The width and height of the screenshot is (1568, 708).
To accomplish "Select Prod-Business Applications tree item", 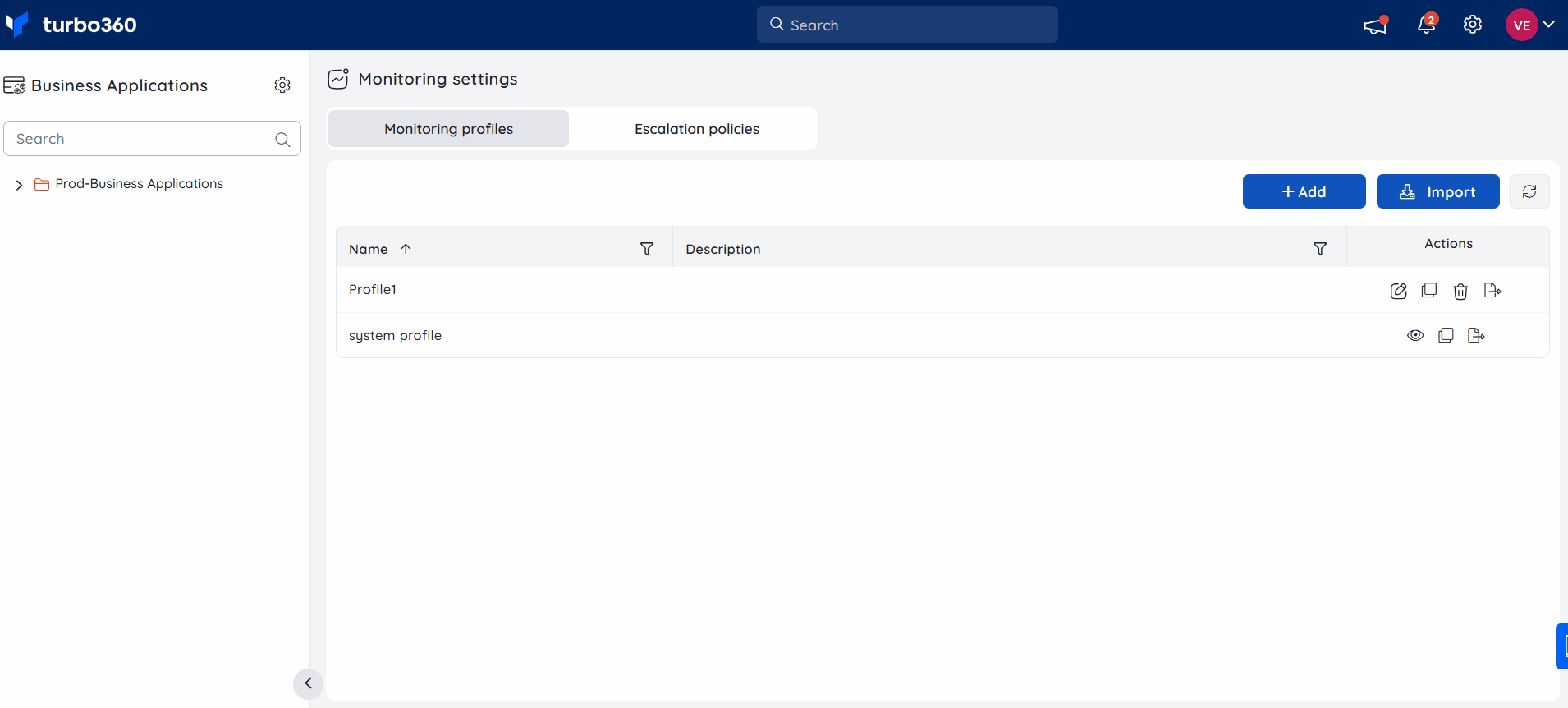I will point(139,184).
